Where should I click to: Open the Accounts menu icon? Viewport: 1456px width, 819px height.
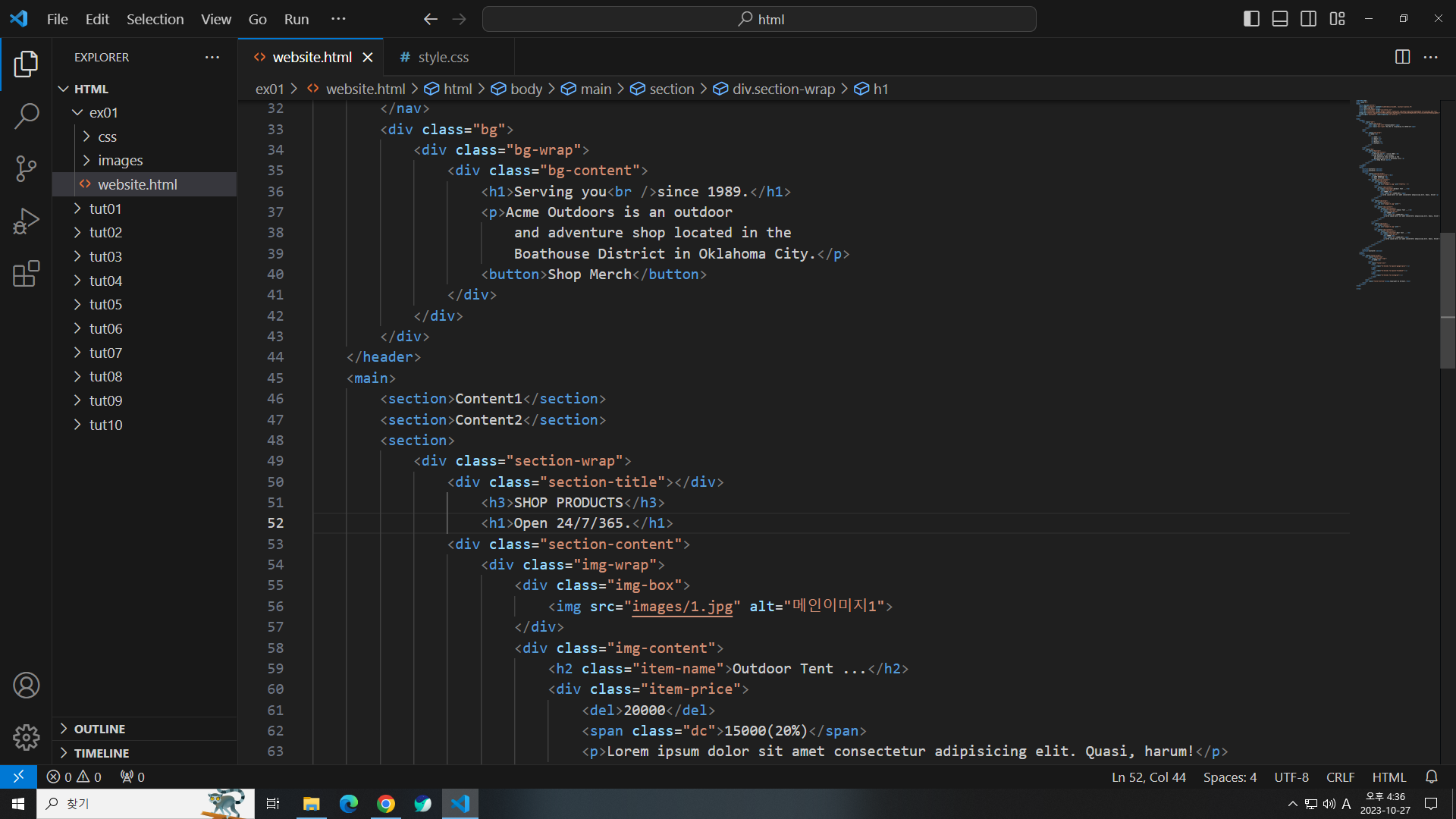[26, 686]
